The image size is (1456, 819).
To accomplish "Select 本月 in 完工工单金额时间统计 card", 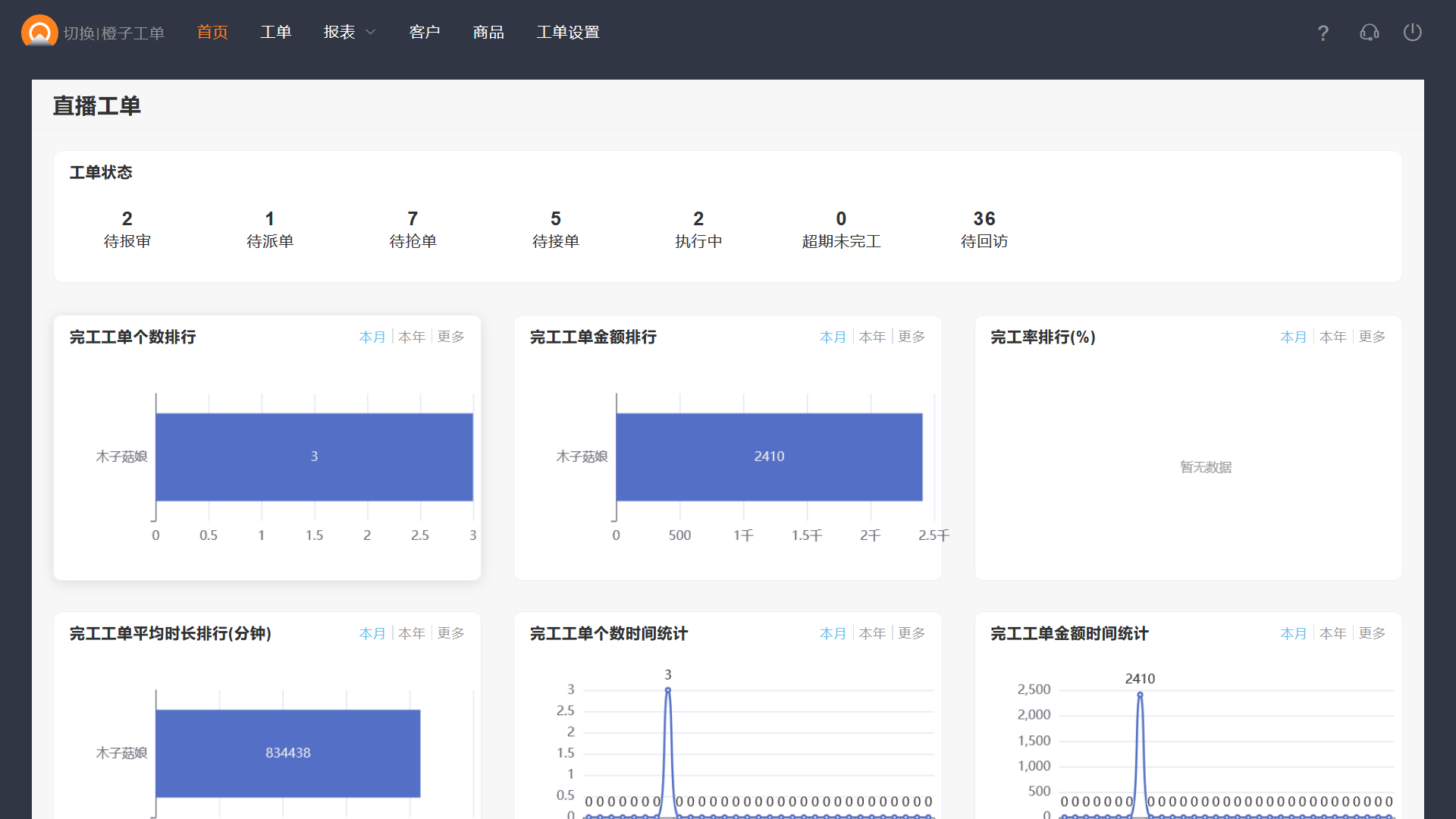I will tap(1294, 633).
